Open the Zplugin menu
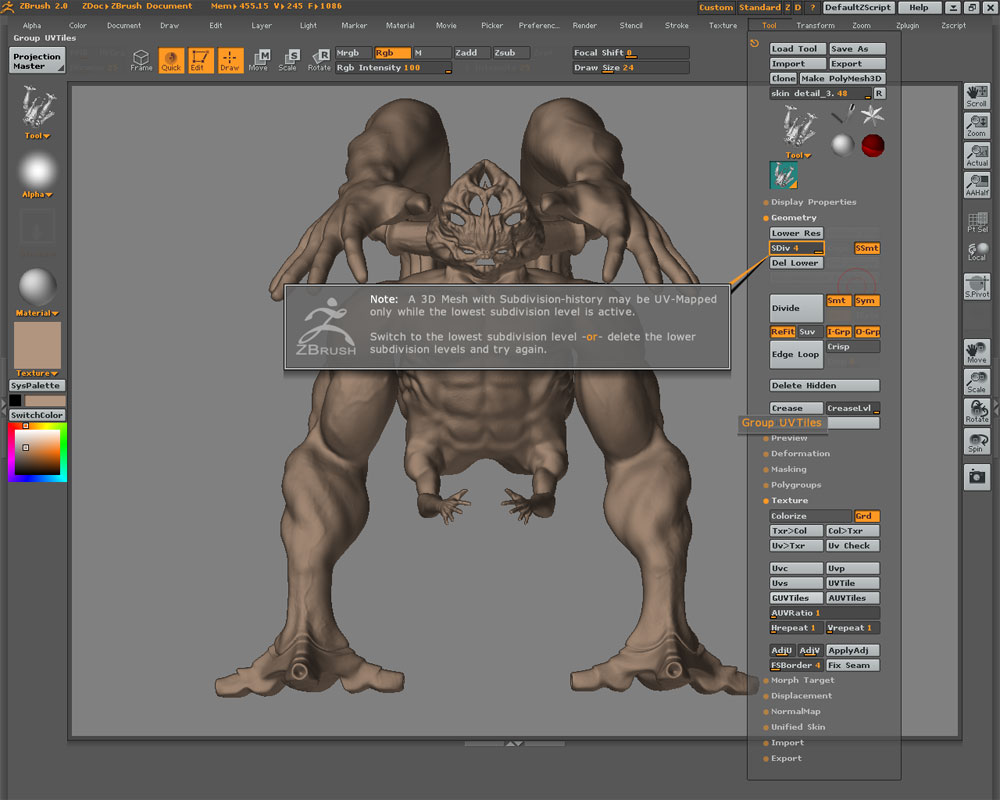The image size is (1000, 800). [x=907, y=26]
